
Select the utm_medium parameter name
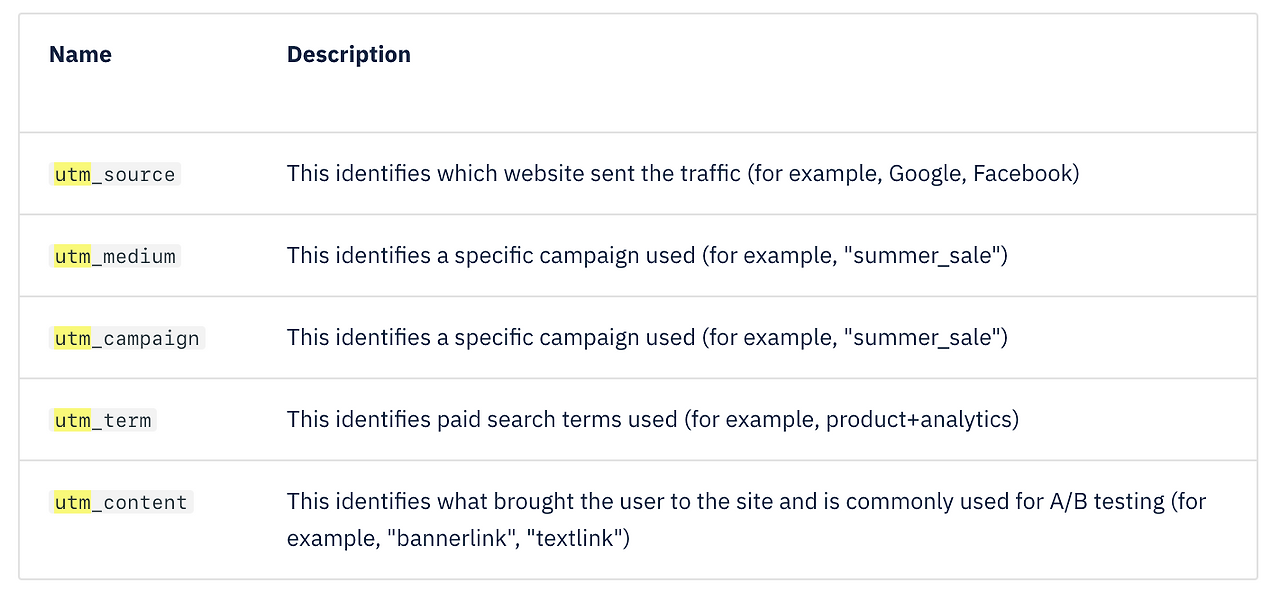tap(115, 256)
